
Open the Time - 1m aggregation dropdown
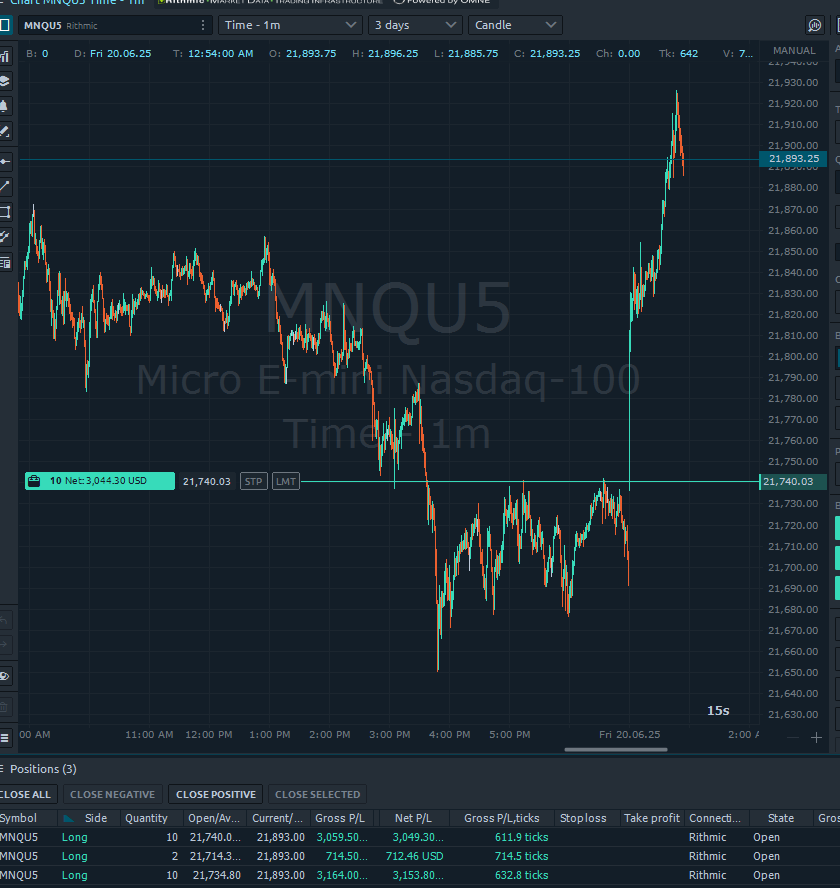tap(289, 25)
